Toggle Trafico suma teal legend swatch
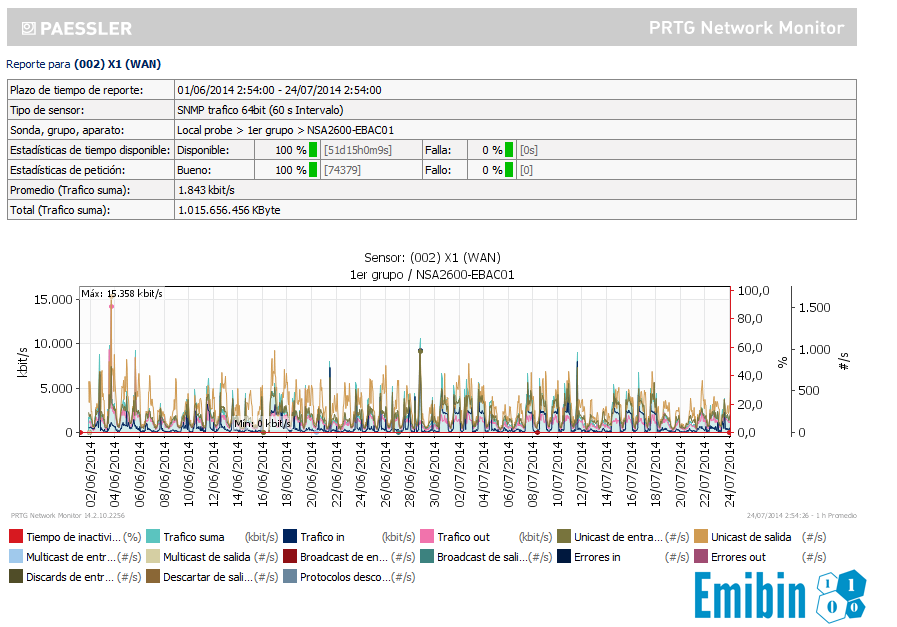 [x=153, y=537]
